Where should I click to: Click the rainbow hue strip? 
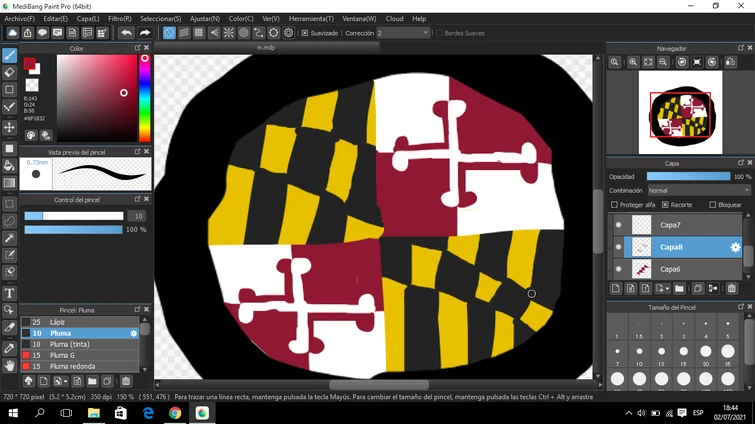tap(144, 98)
